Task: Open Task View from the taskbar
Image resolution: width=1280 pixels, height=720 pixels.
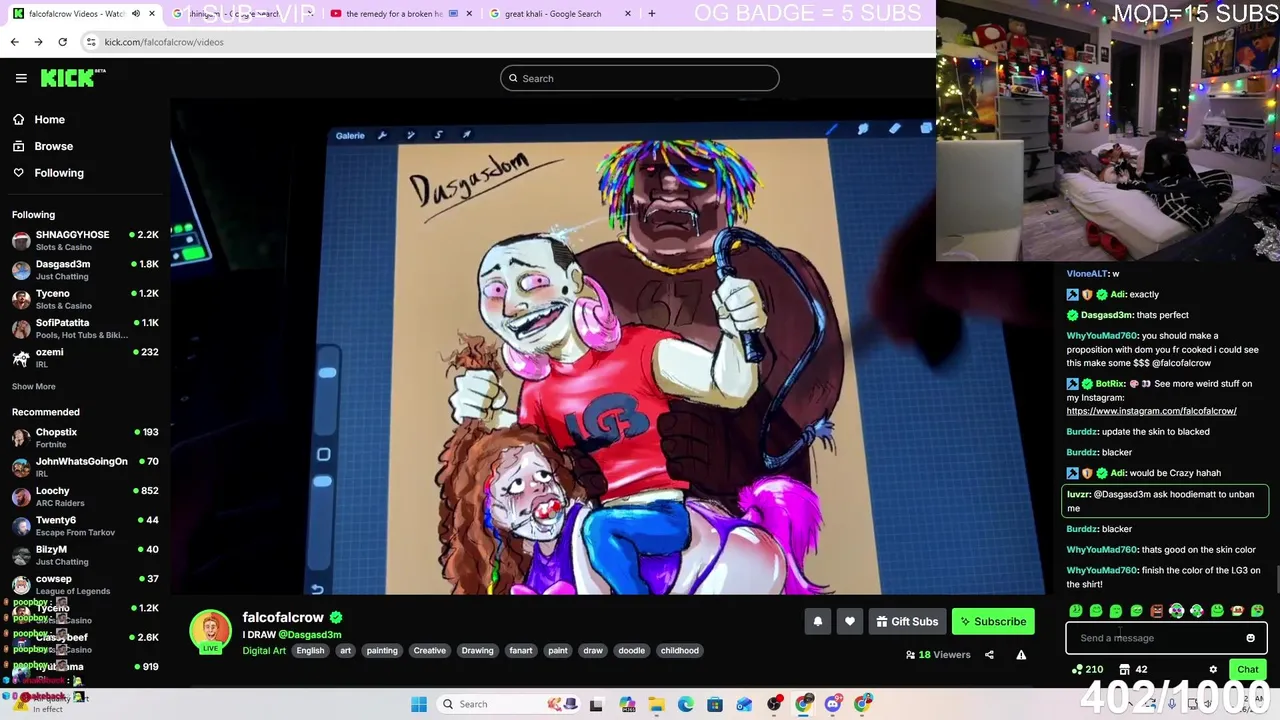Action: [597, 704]
